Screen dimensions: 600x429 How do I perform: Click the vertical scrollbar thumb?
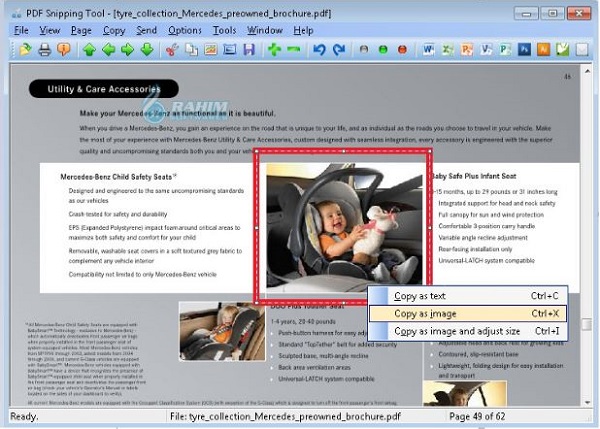point(587,324)
